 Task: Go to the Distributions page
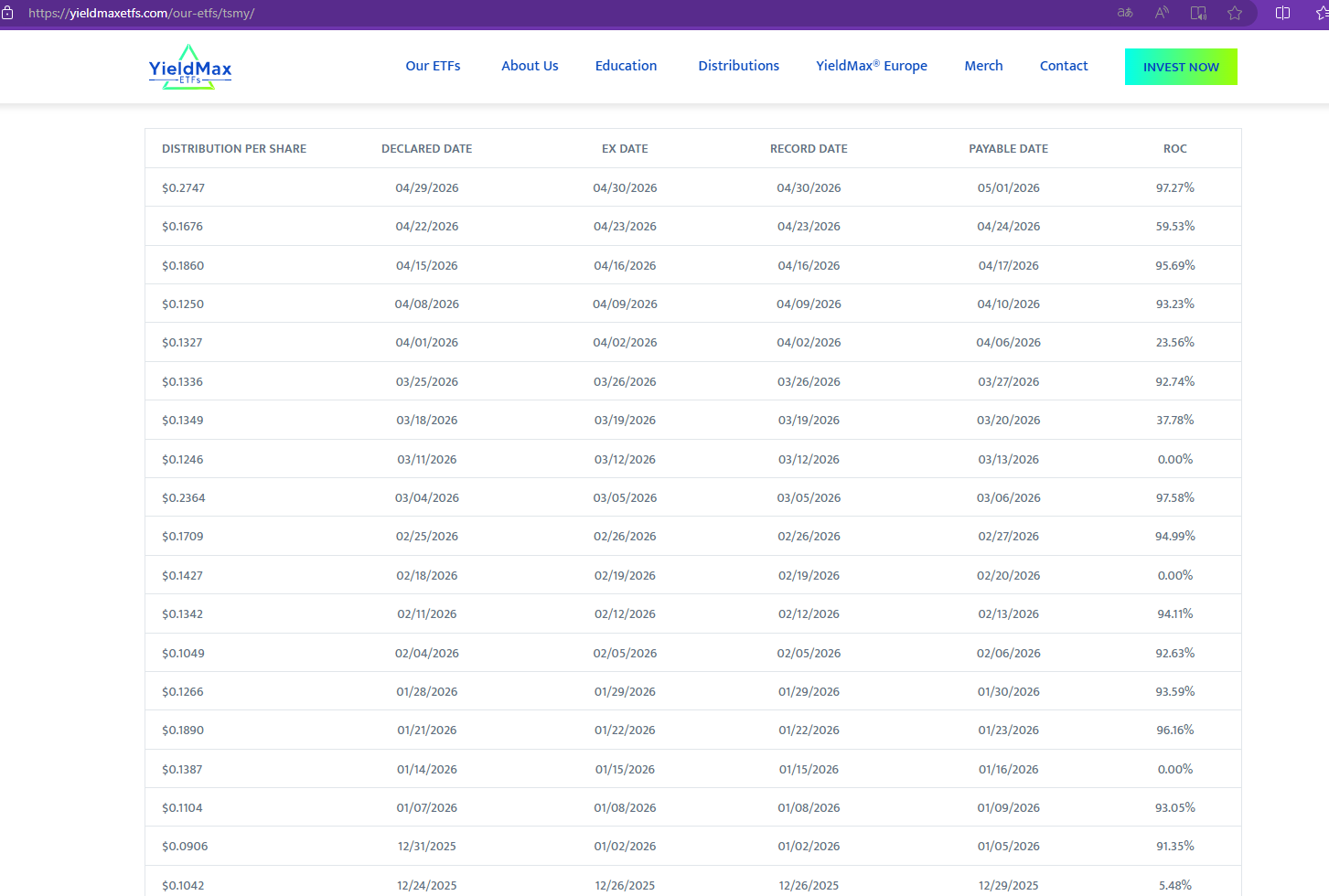tap(738, 66)
